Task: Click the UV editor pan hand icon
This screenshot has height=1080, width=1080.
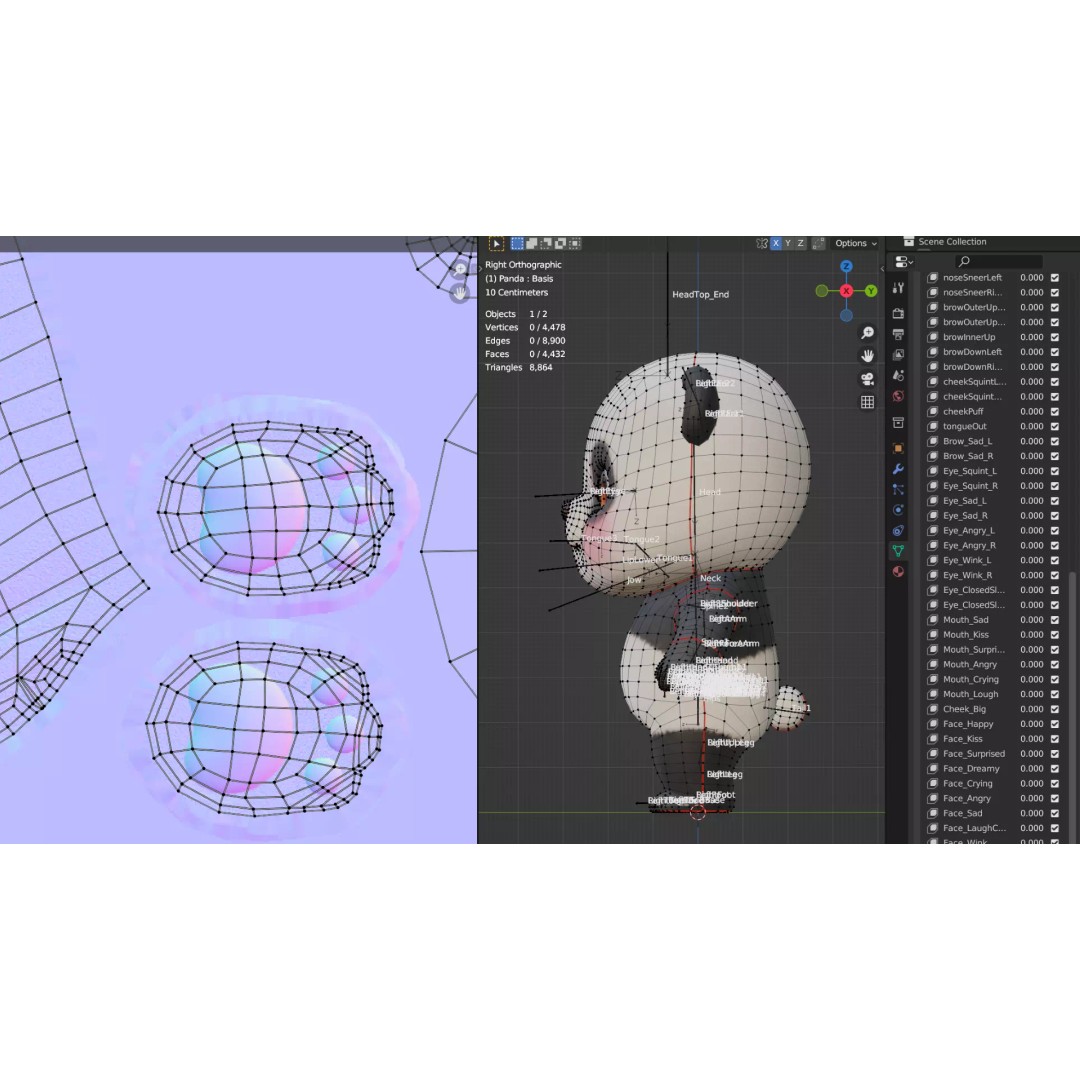Action: click(x=460, y=293)
